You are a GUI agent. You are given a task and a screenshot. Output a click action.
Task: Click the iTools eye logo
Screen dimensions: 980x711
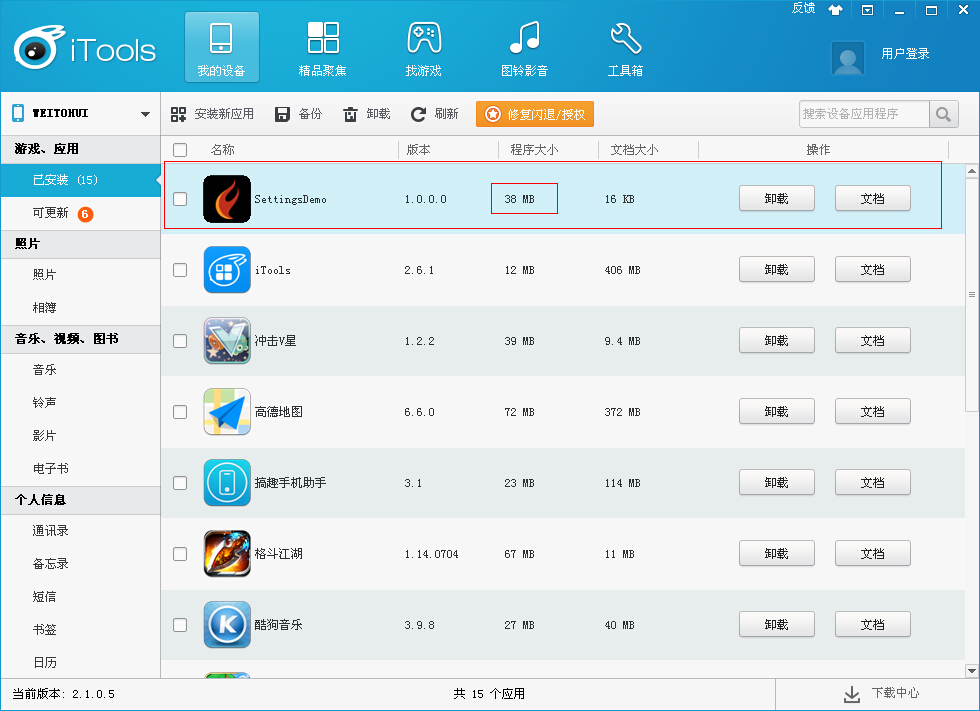40,47
